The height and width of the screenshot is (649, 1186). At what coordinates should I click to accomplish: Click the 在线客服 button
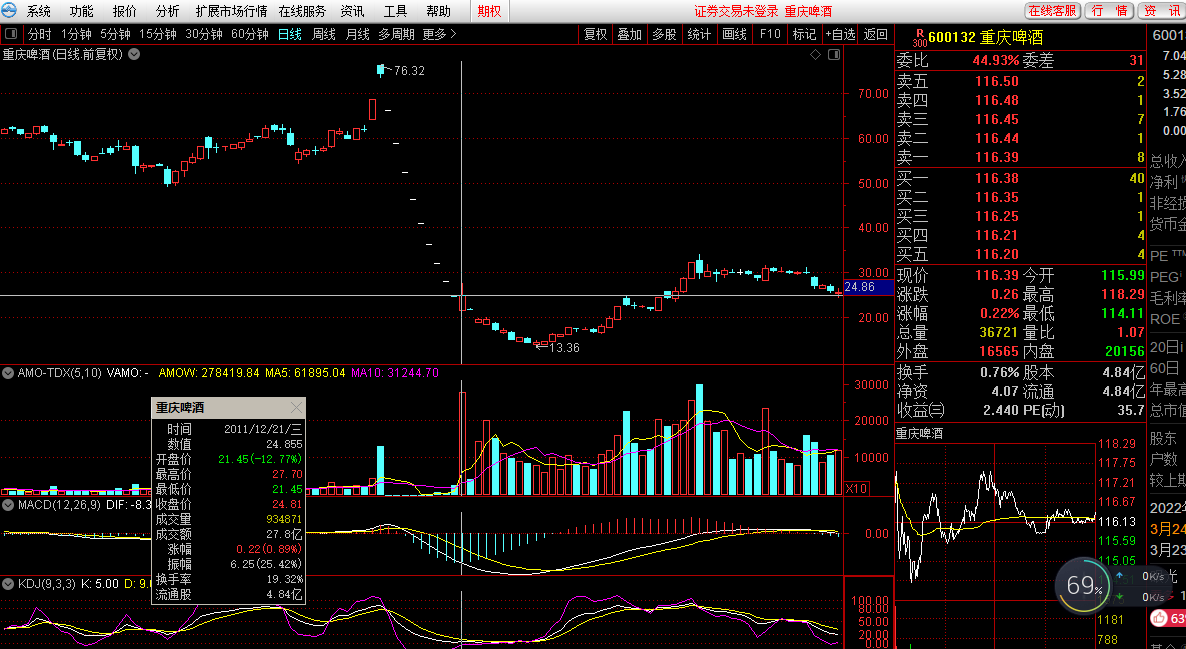[x=1053, y=11]
